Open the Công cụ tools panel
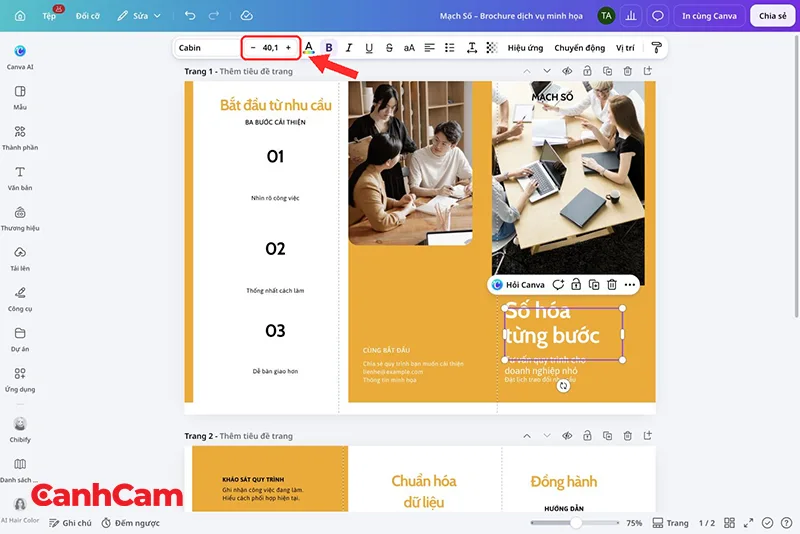Image resolution: width=800 pixels, height=534 pixels. (20, 298)
